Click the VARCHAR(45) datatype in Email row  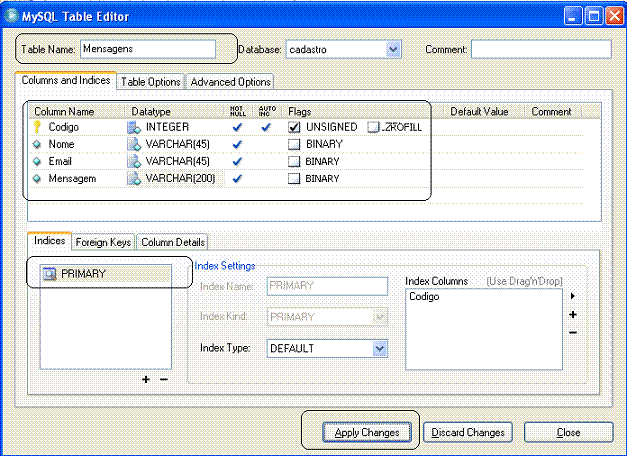(178, 161)
